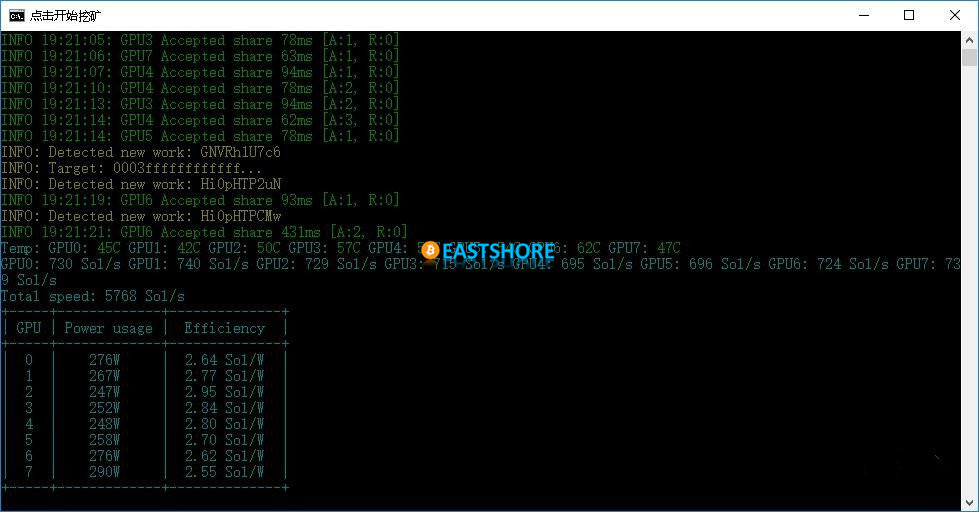Screen dimensions: 979x512
Task: Click the text Detected new work: Hi0pHTPCMw
Action: click(x=165, y=216)
